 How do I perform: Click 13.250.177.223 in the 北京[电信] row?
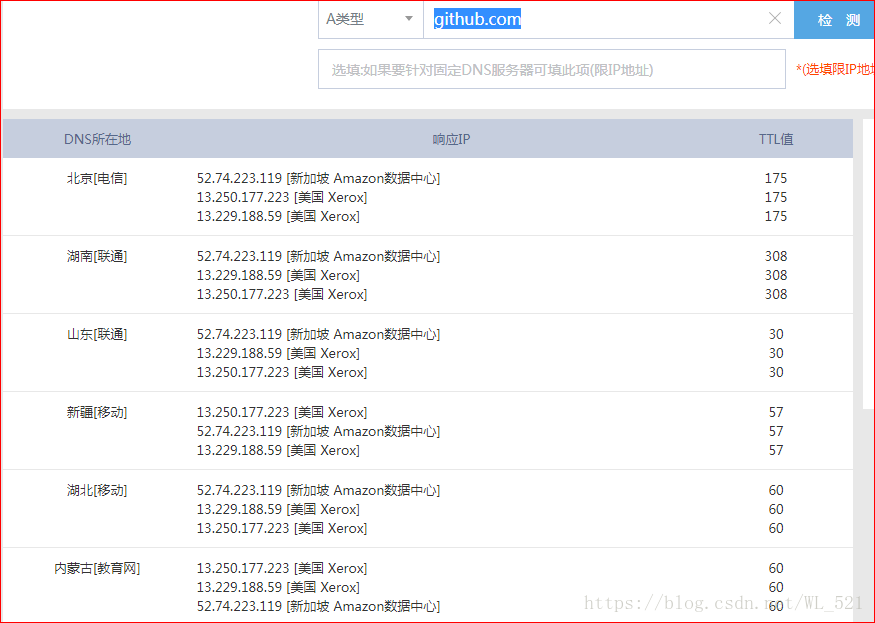[x=243, y=197]
